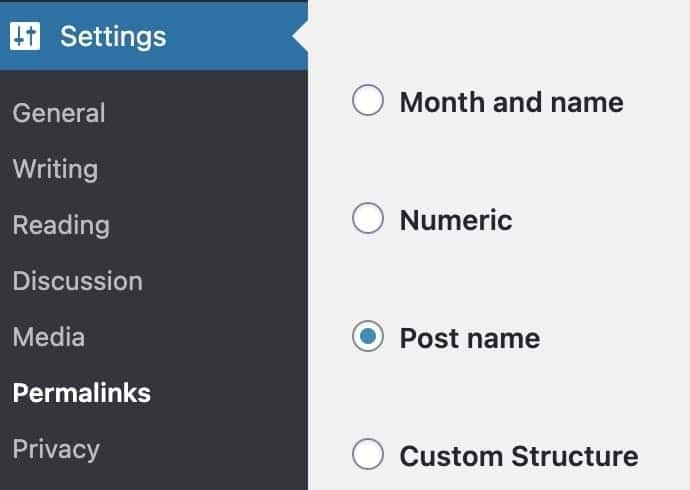Image resolution: width=690 pixels, height=490 pixels.
Task: Select the Month and name radio button
Action: pyautogui.click(x=368, y=100)
